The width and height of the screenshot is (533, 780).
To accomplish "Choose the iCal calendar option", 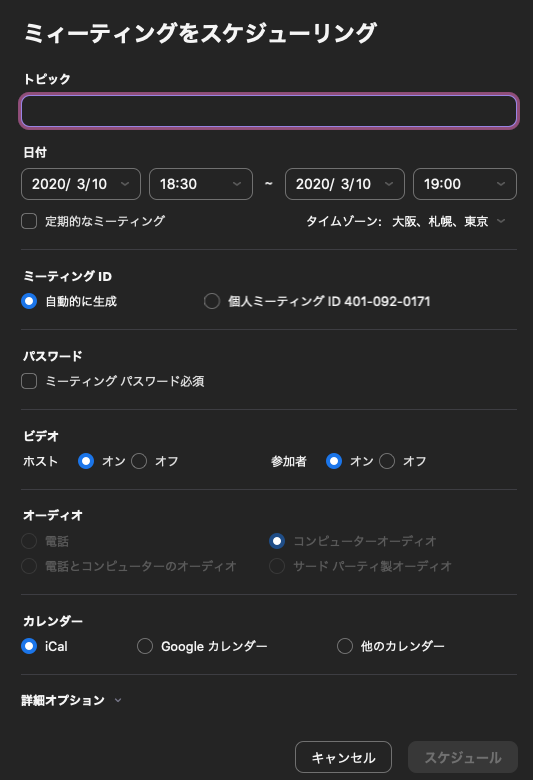I will click(29, 646).
